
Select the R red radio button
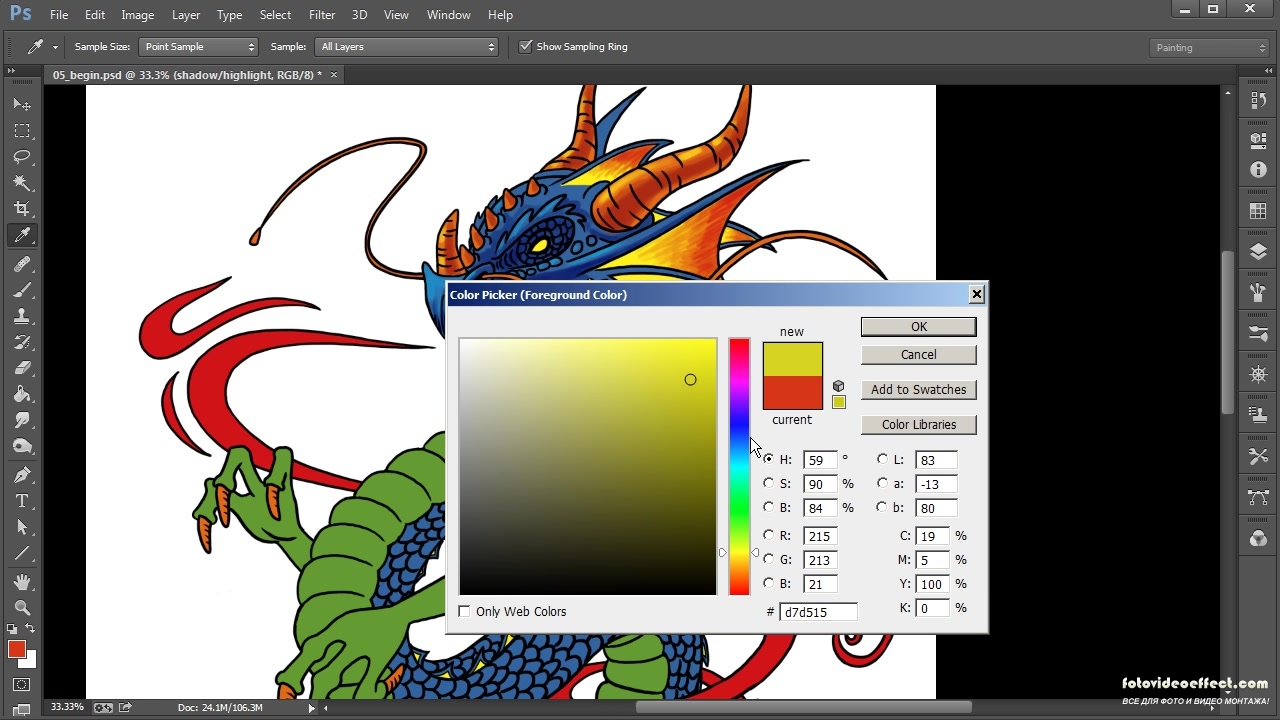(x=768, y=535)
